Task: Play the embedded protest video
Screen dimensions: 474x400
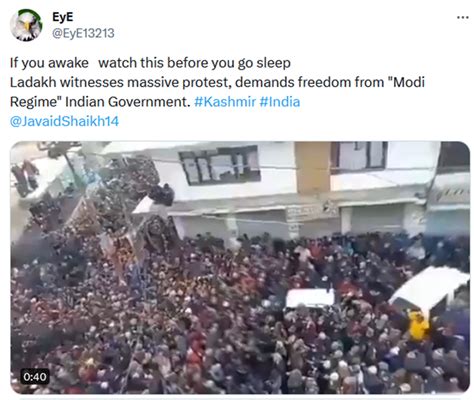Action: click(x=240, y=267)
